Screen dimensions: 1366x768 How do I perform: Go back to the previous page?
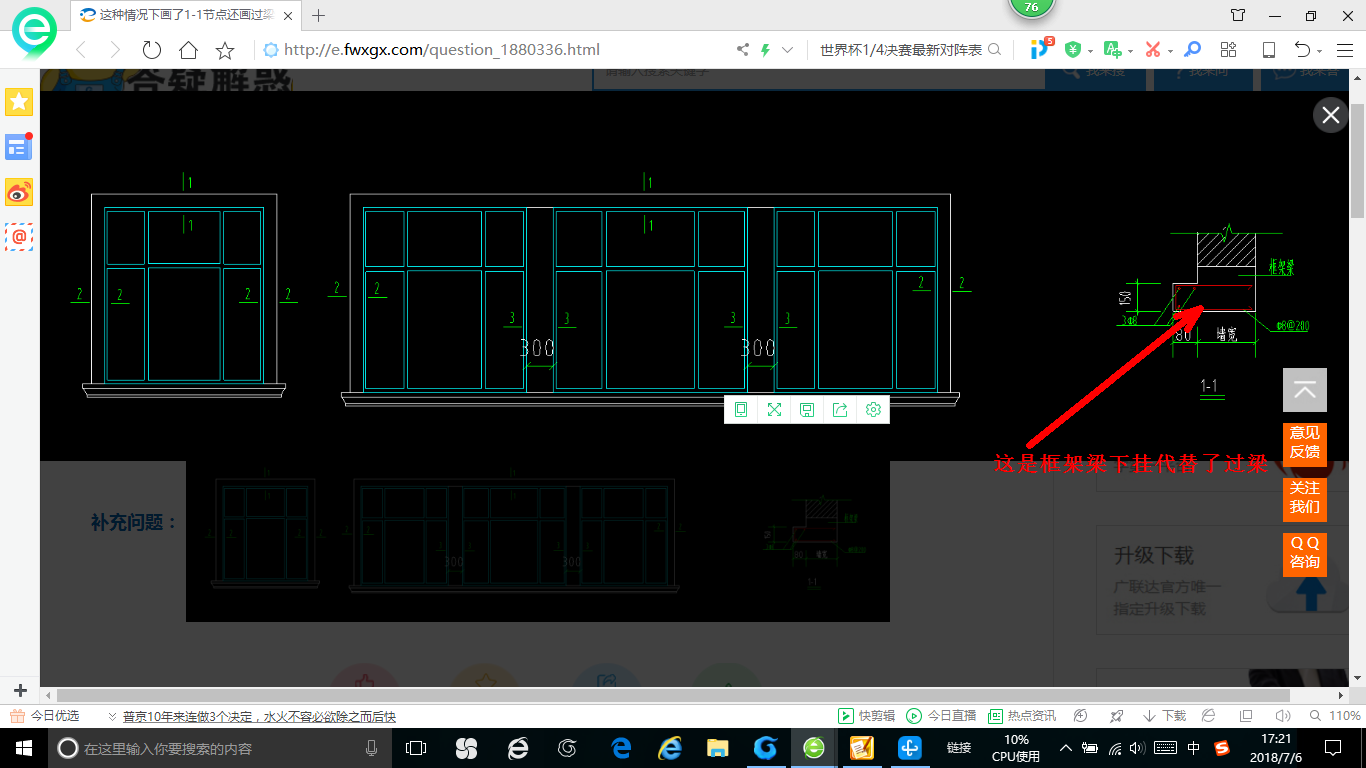click(x=81, y=50)
